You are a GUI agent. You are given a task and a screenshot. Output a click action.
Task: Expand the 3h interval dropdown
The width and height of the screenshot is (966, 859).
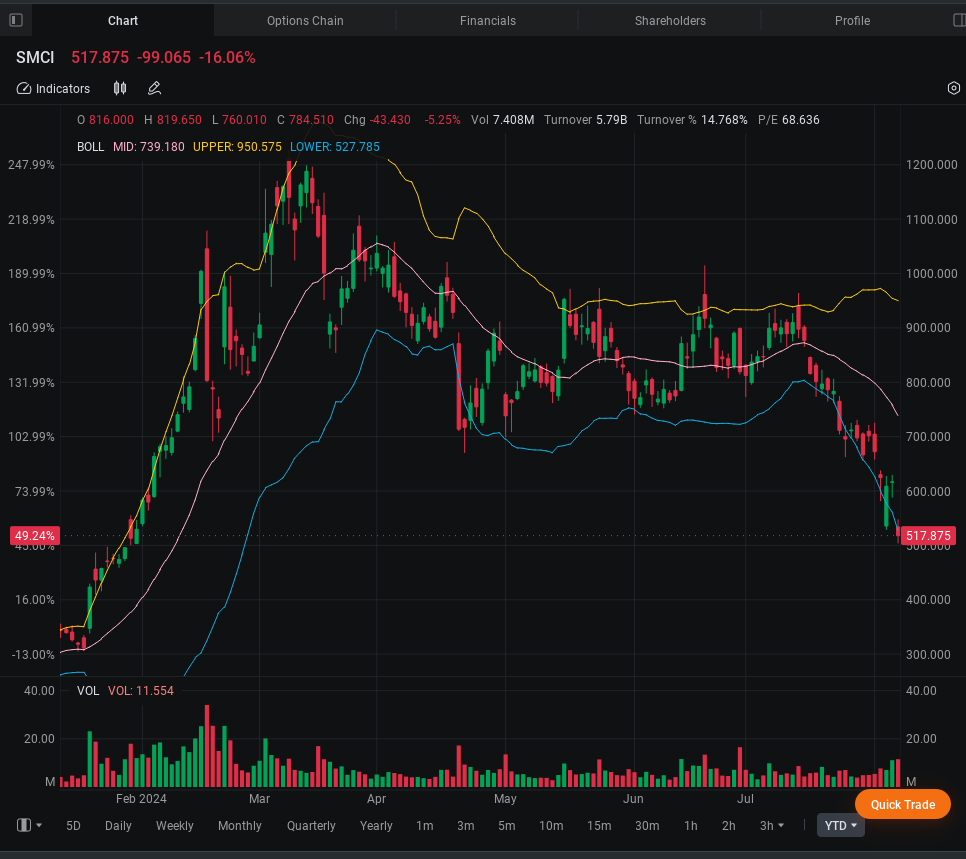tap(771, 826)
